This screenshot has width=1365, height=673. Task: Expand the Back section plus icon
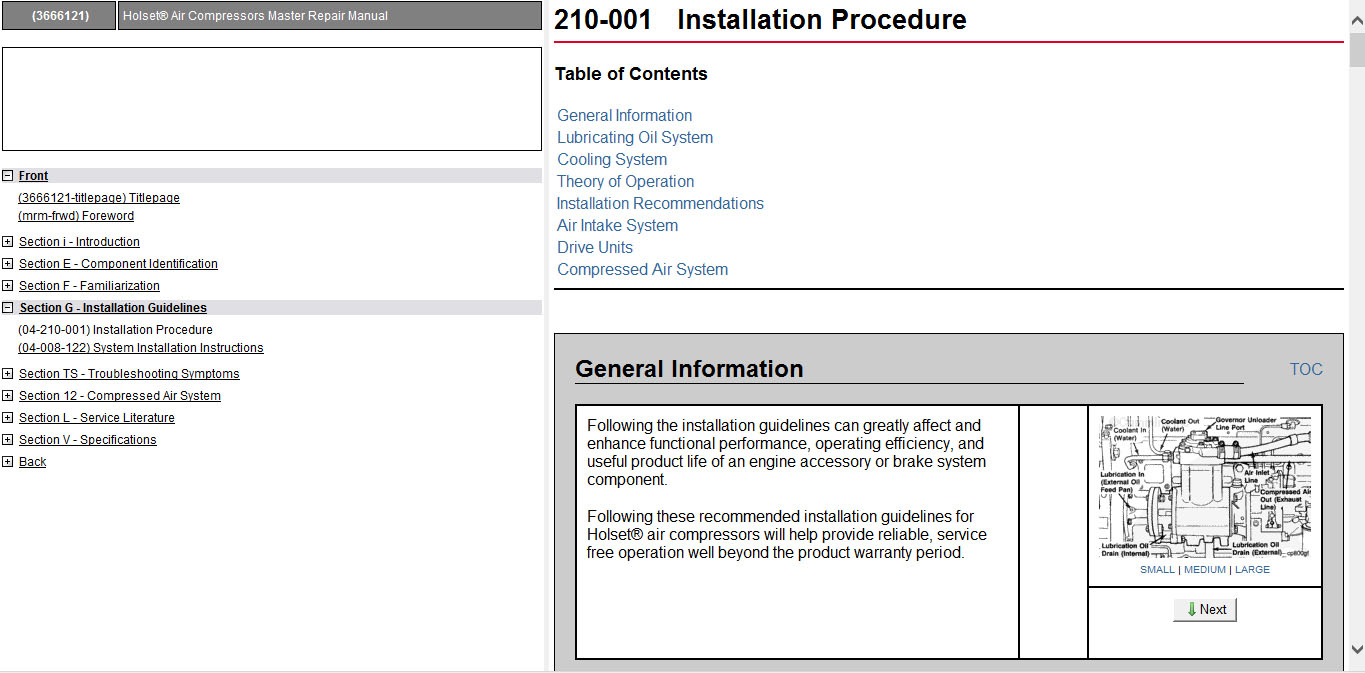[8, 462]
